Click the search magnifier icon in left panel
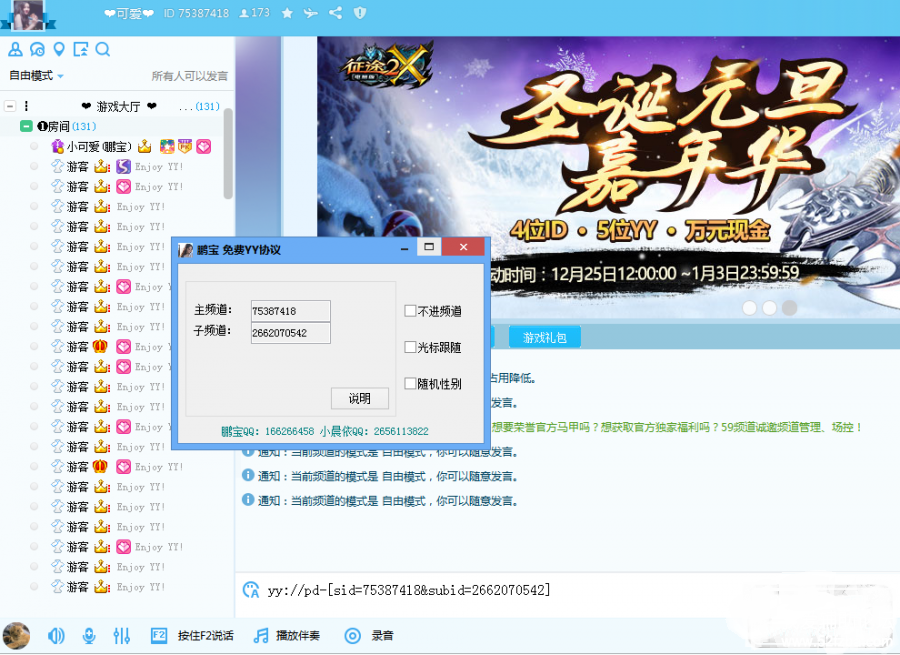 click(103, 49)
